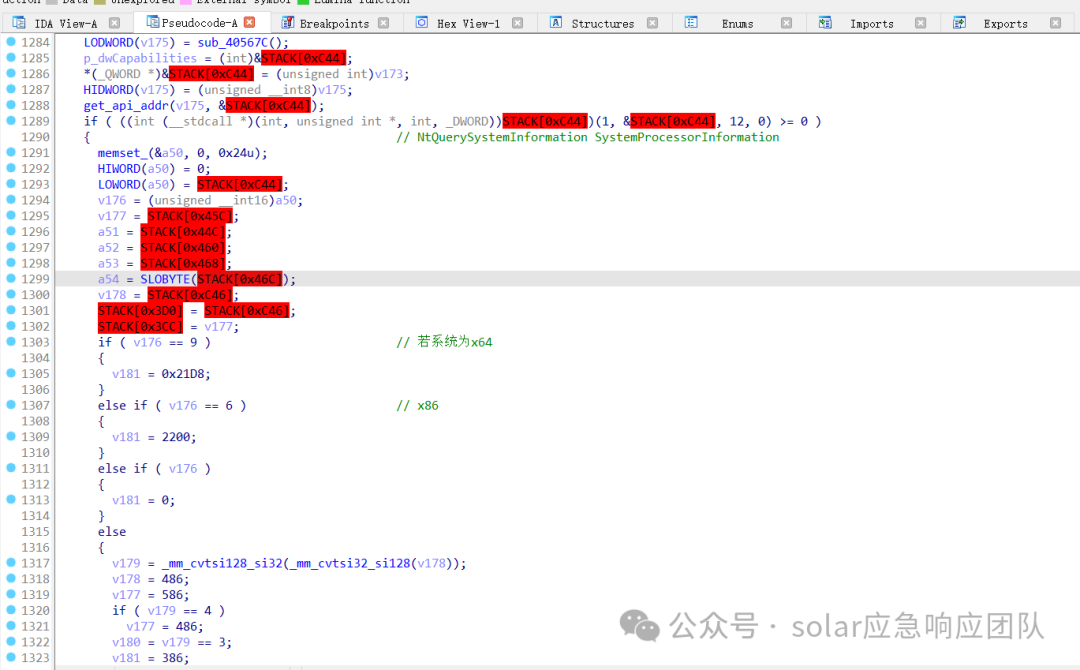Click the '// x86' comment
The image size is (1080, 670).
[x=417, y=406]
